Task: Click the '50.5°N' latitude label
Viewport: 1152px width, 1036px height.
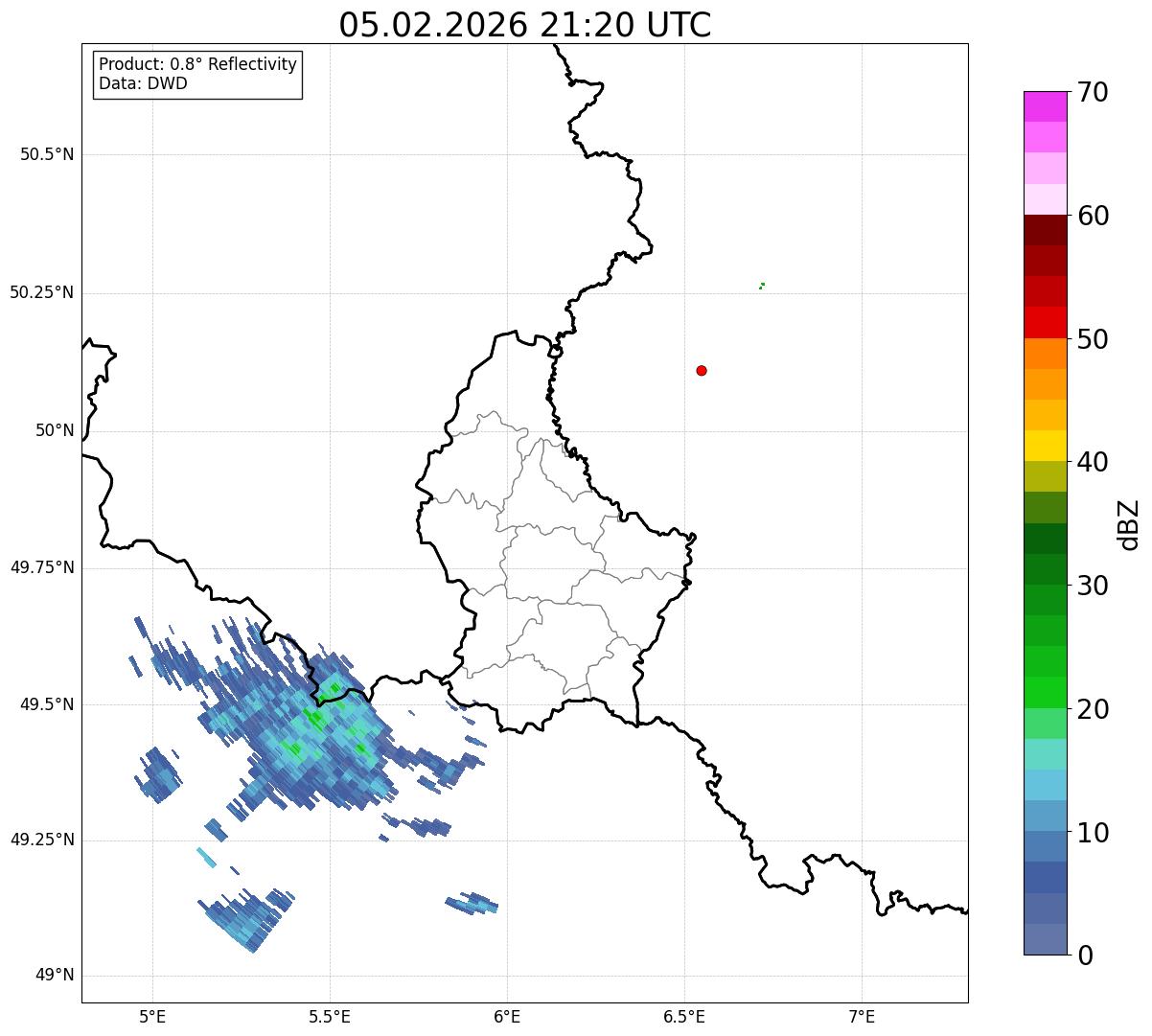Action: (x=47, y=154)
